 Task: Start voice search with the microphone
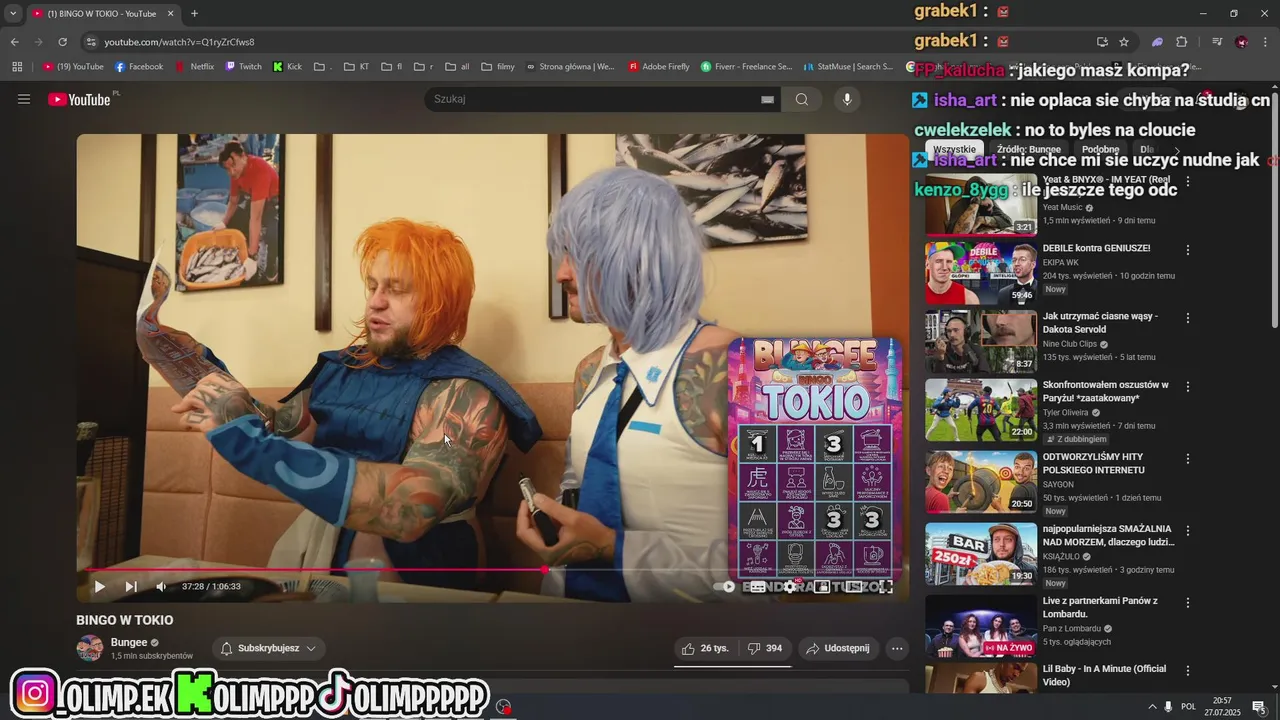click(x=847, y=99)
